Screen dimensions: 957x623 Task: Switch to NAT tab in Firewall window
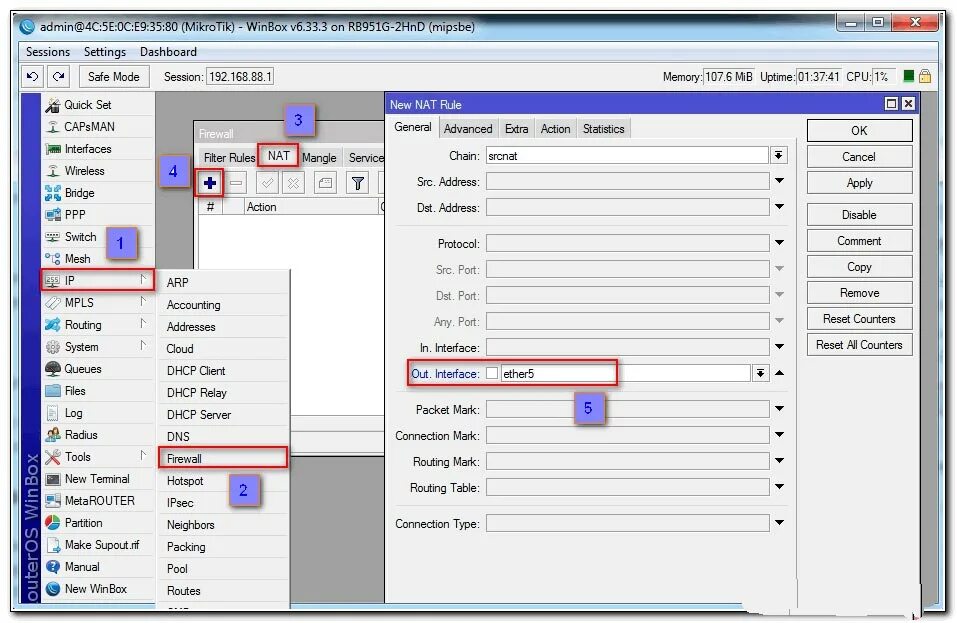point(278,156)
